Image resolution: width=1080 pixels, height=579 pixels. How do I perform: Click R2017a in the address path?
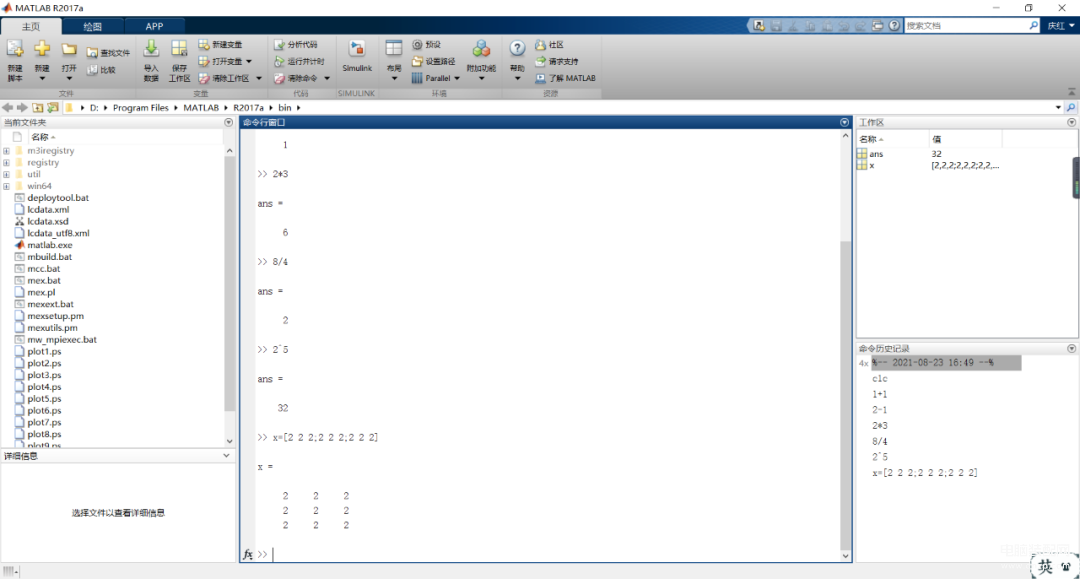pos(248,107)
